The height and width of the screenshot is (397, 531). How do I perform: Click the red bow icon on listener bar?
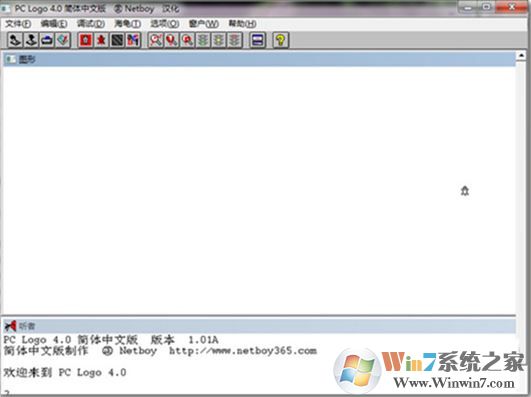[10, 326]
